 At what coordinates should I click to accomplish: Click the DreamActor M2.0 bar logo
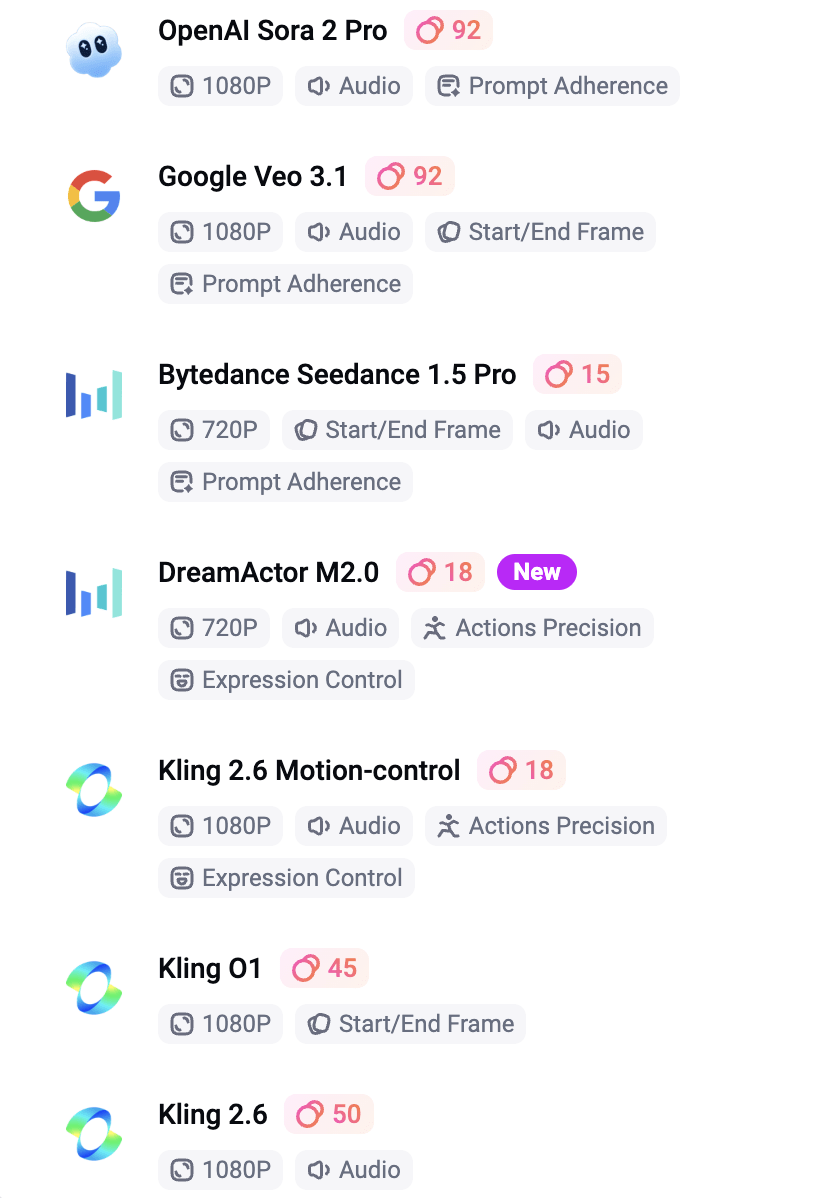(x=94, y=592)
